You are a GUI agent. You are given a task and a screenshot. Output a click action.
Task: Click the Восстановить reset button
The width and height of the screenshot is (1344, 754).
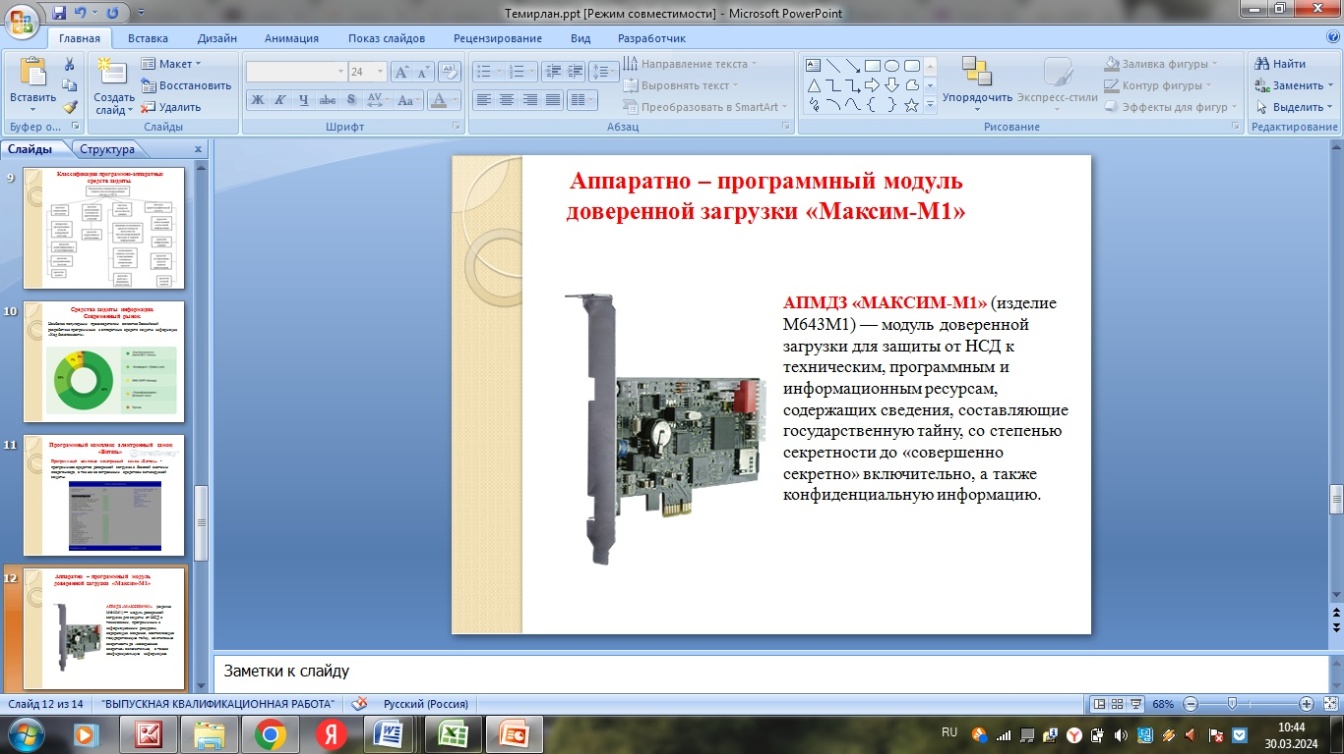click(x=186, y=86)
